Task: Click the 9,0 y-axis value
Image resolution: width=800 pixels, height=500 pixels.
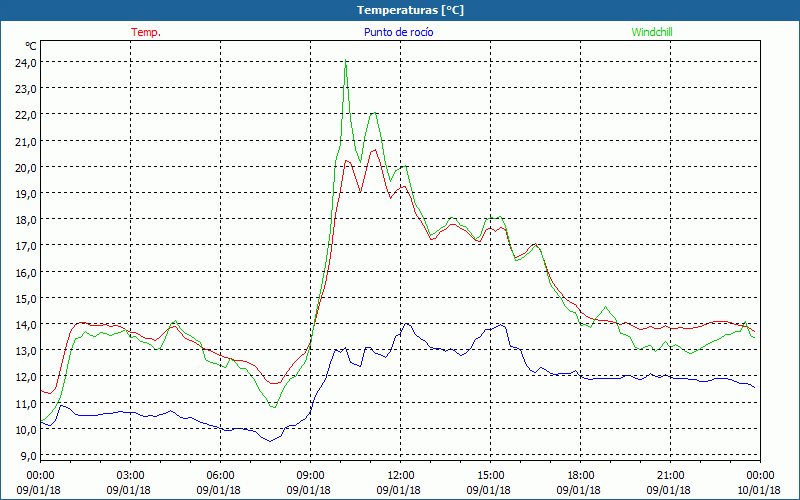Action: tap(28, 456)
